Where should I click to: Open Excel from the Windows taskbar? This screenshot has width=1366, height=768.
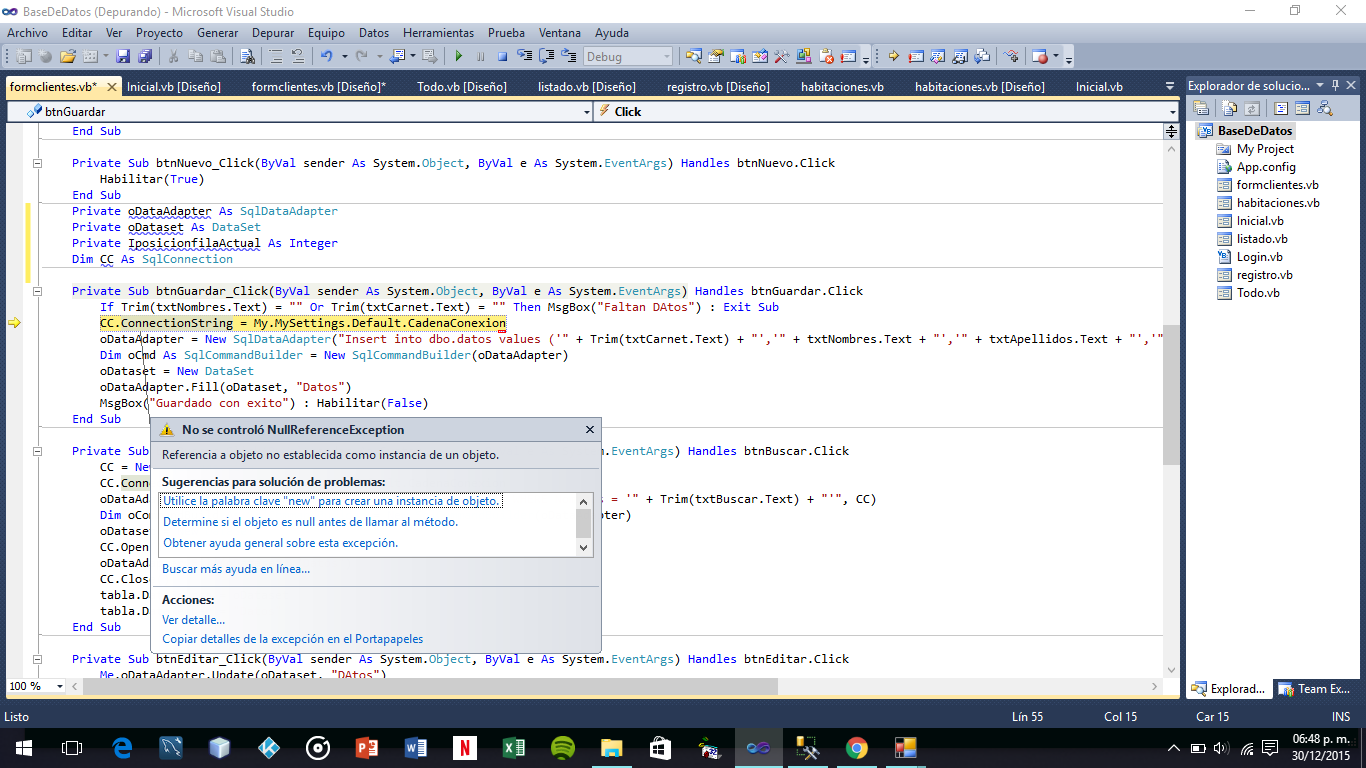(513, 747)
